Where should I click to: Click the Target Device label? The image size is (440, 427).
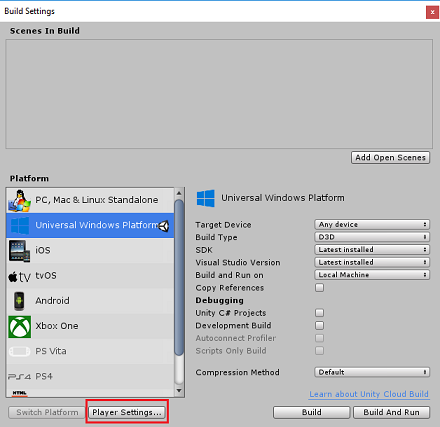223,225
